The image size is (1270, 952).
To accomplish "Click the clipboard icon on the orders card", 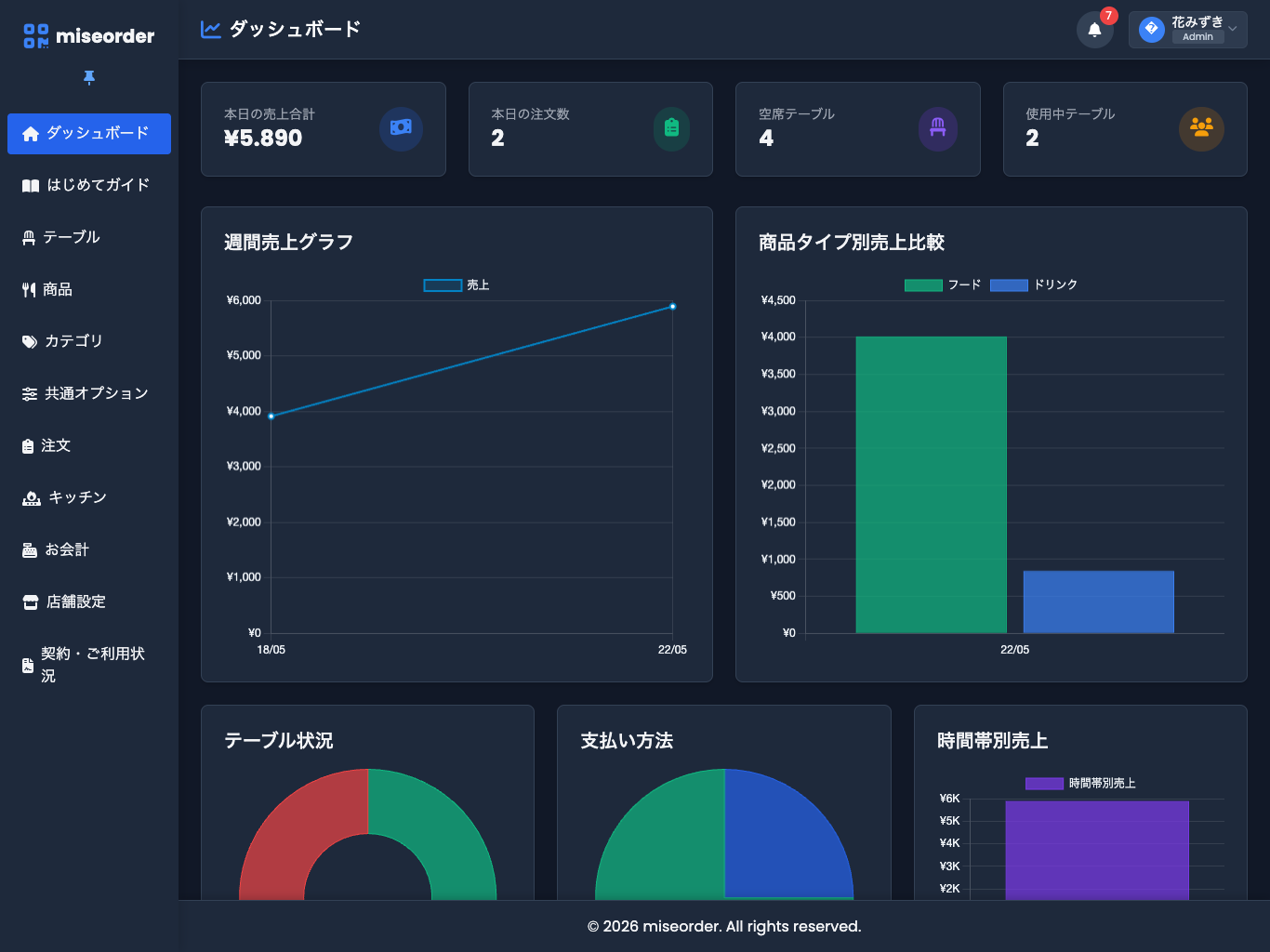I will (671, 128).
